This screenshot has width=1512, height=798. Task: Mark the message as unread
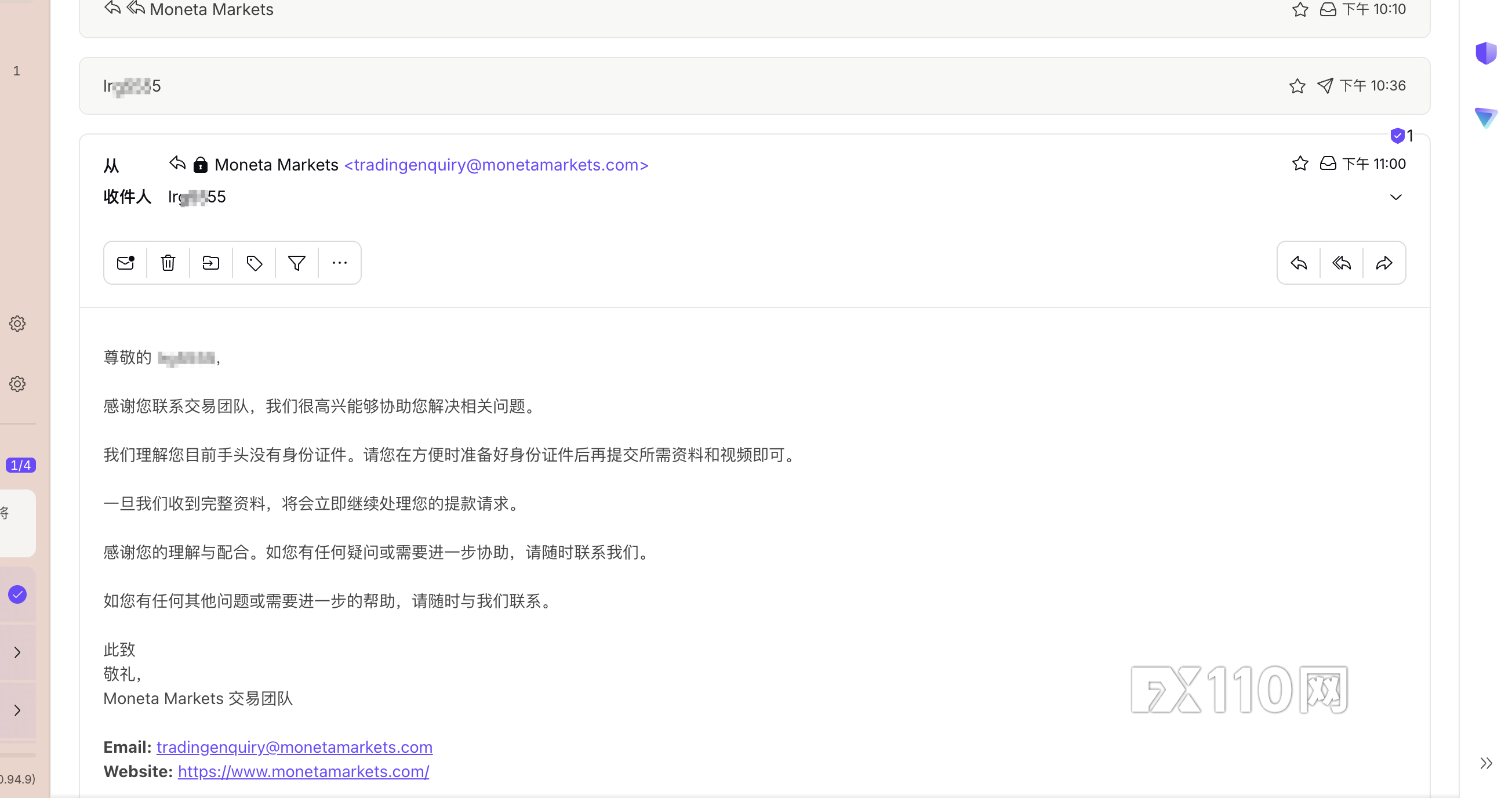coord(126,263)
